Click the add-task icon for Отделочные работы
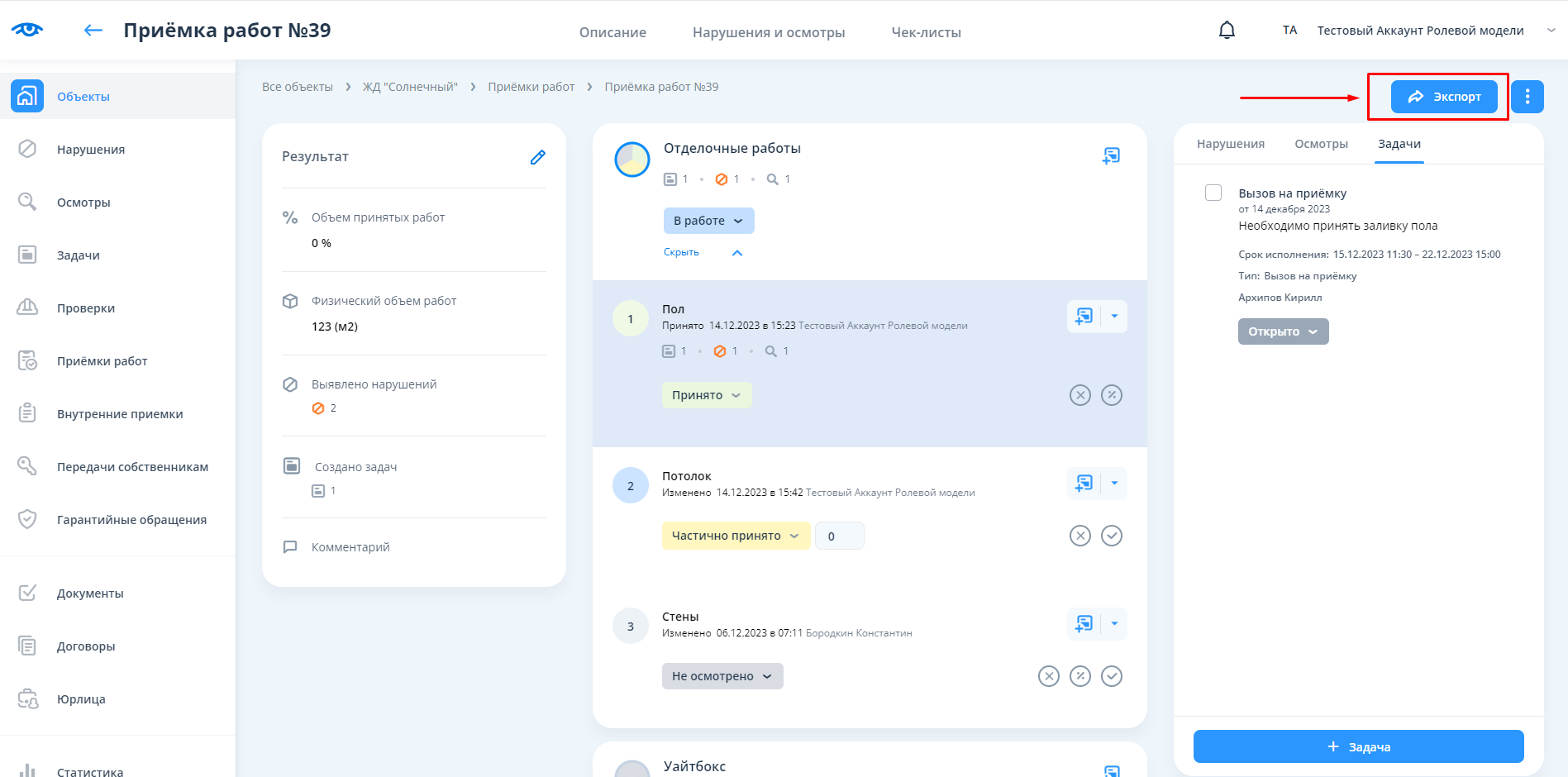Viewport: 1568px width, 777px height. click(1111, 155)
